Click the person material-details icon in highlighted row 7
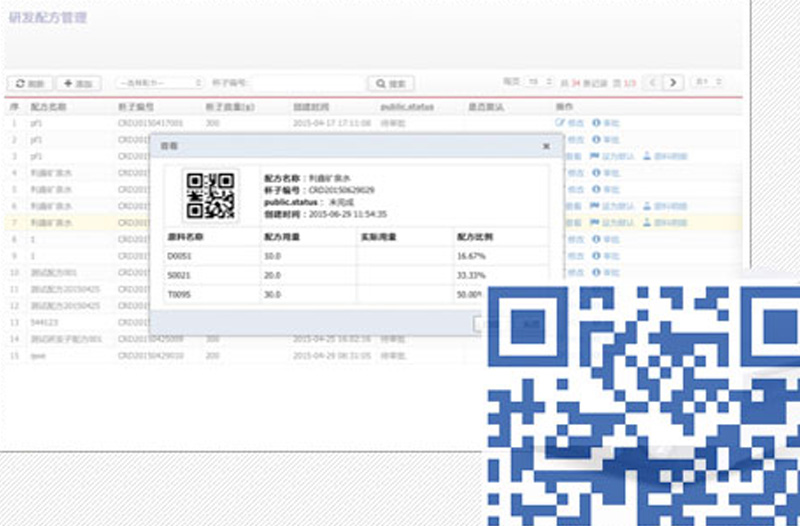This screenshot has width=800, height=526. [646, 222]
